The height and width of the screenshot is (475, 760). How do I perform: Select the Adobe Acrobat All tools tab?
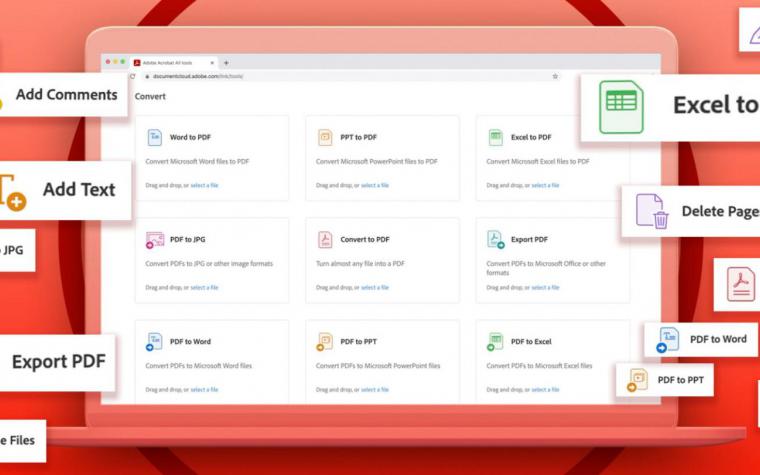[x=174, y=63]
